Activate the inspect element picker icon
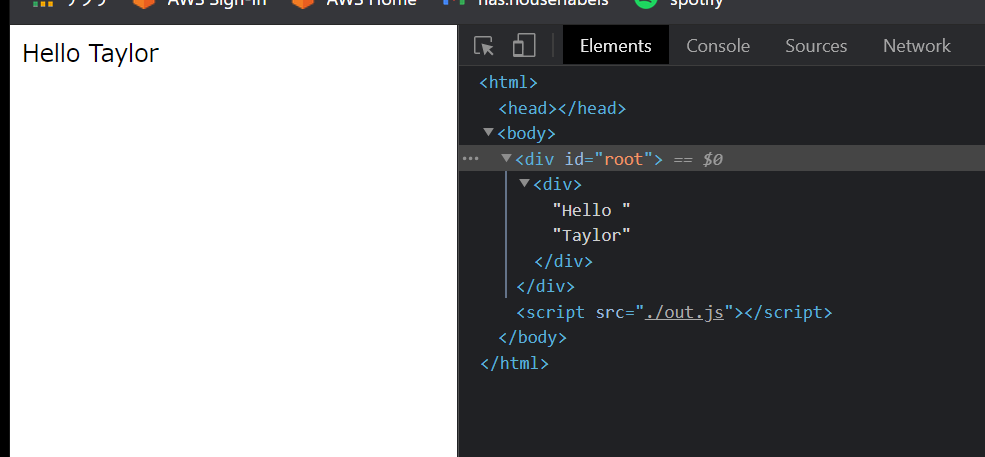 point(484,46)
